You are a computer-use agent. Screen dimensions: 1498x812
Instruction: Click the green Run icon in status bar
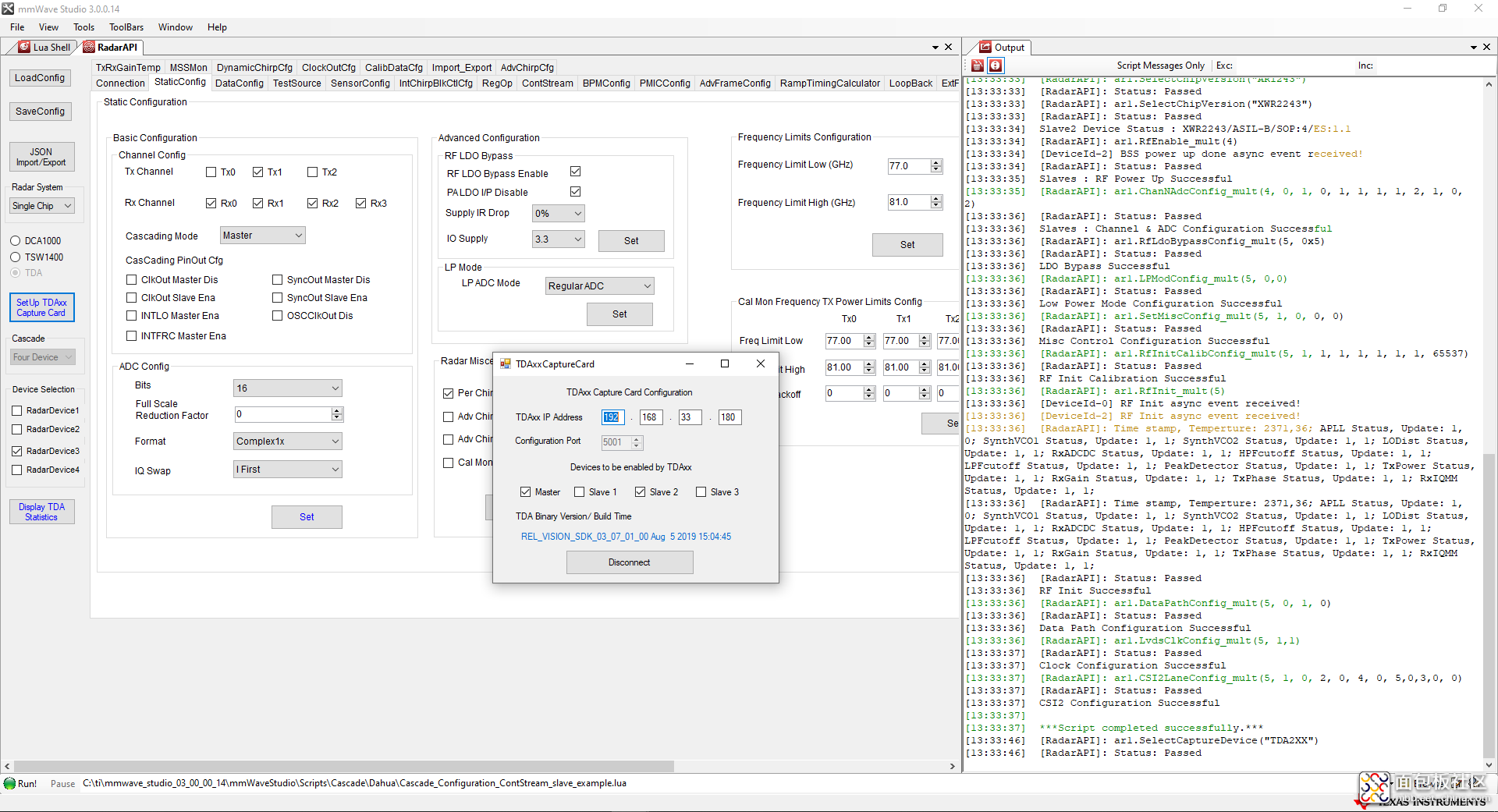pyautogui.click(x=9, y=783)
